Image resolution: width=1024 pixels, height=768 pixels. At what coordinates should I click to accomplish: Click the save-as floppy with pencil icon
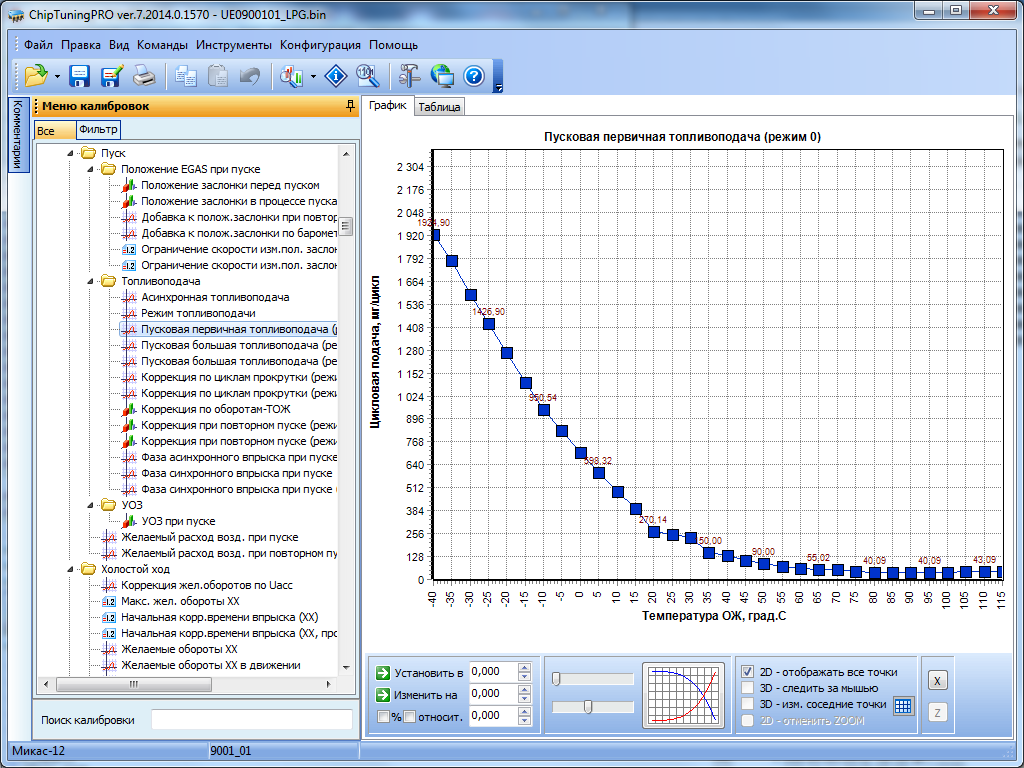(111, 75)
